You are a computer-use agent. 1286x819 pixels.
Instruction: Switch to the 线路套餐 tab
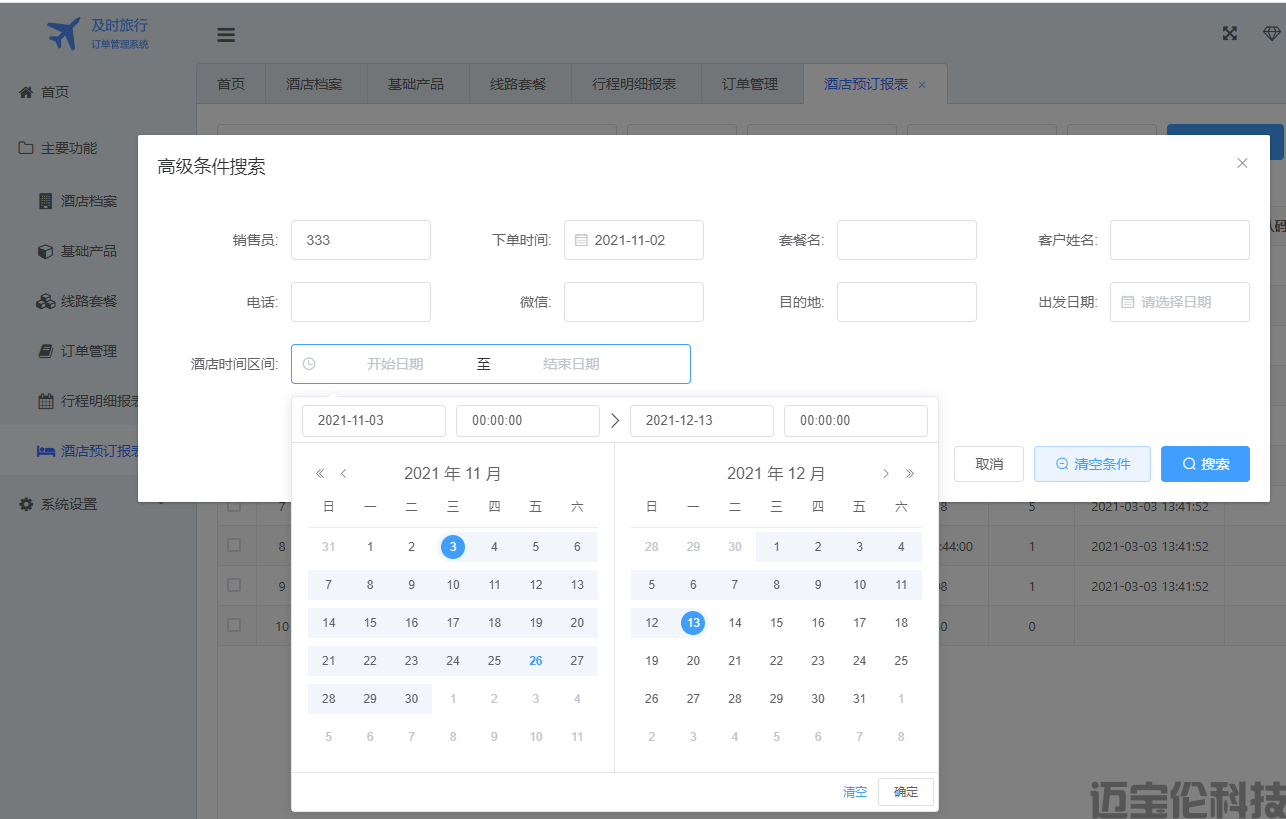coord(518,84)
